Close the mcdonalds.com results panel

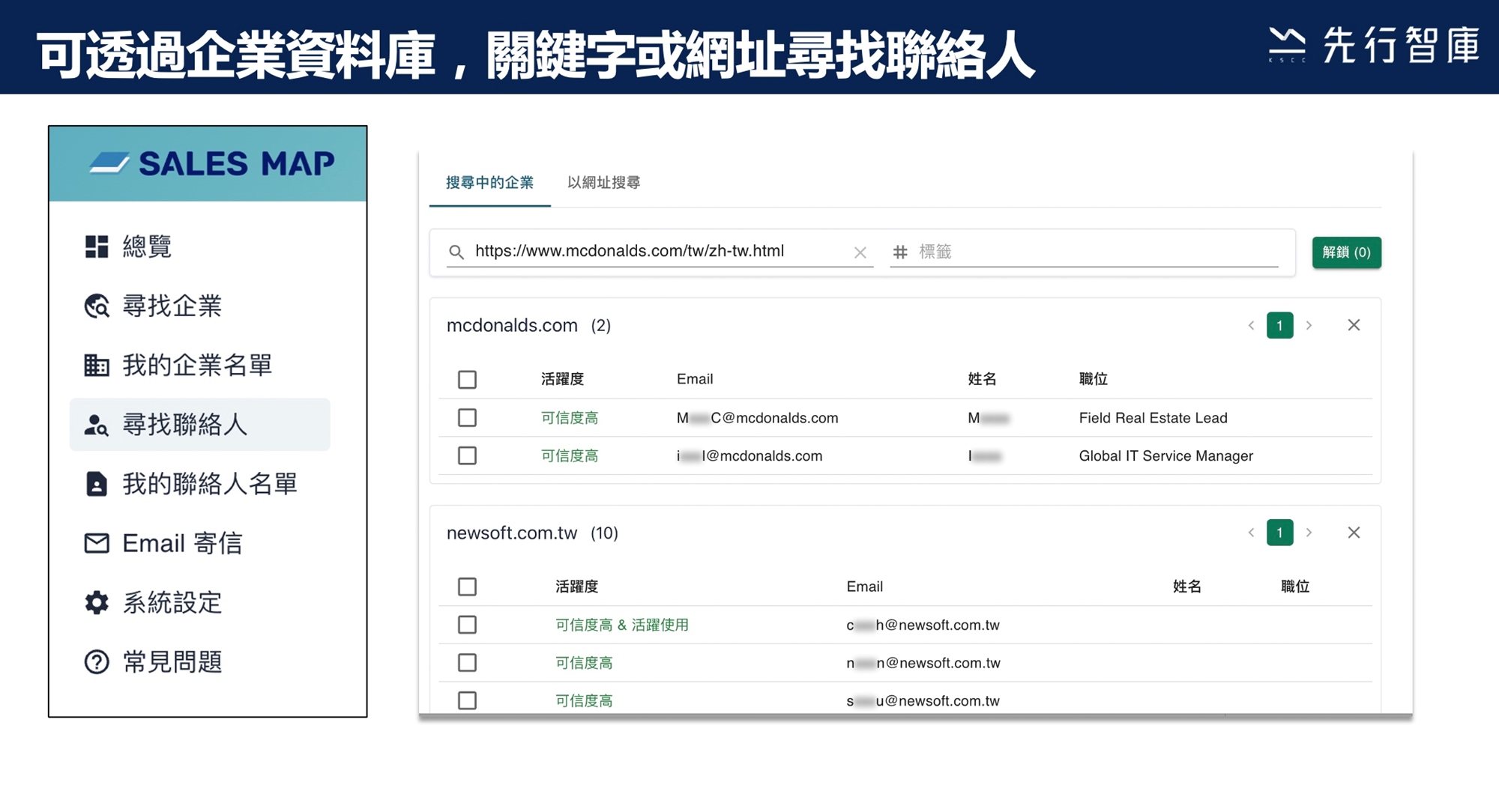1354,325
